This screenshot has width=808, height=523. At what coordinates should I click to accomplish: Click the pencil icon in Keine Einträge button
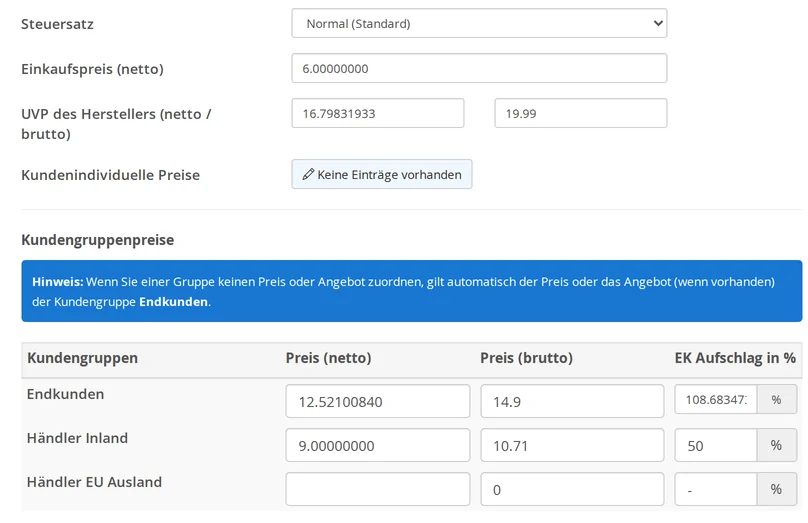[308, 174]
